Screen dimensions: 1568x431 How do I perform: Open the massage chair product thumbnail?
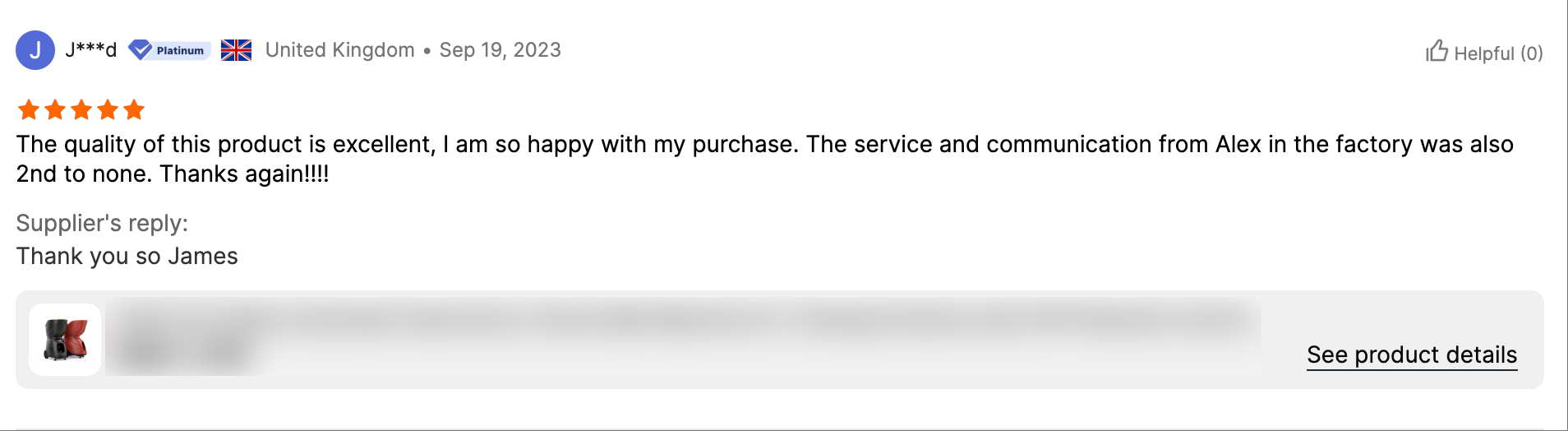click(65, 340)
